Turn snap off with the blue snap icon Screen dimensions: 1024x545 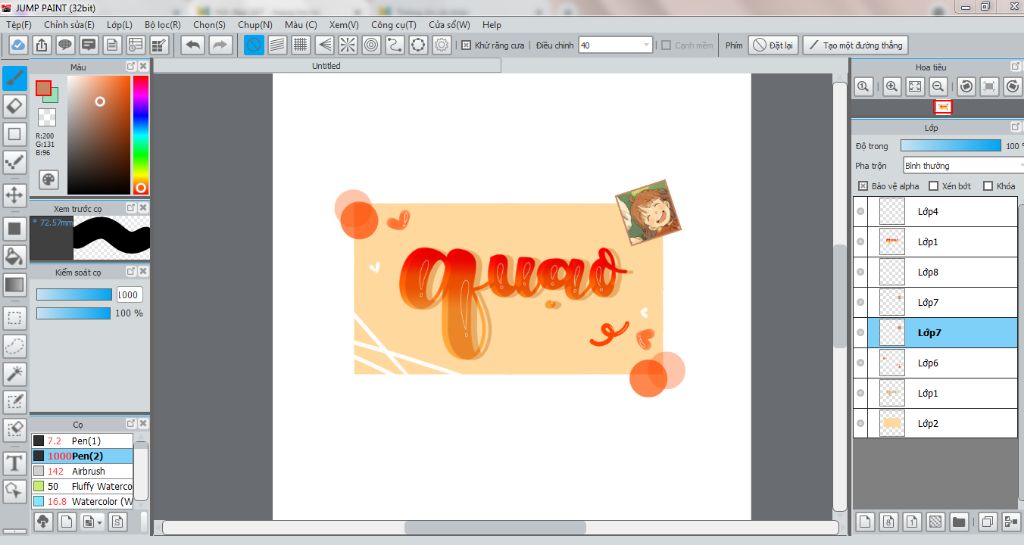click(254, 45)
